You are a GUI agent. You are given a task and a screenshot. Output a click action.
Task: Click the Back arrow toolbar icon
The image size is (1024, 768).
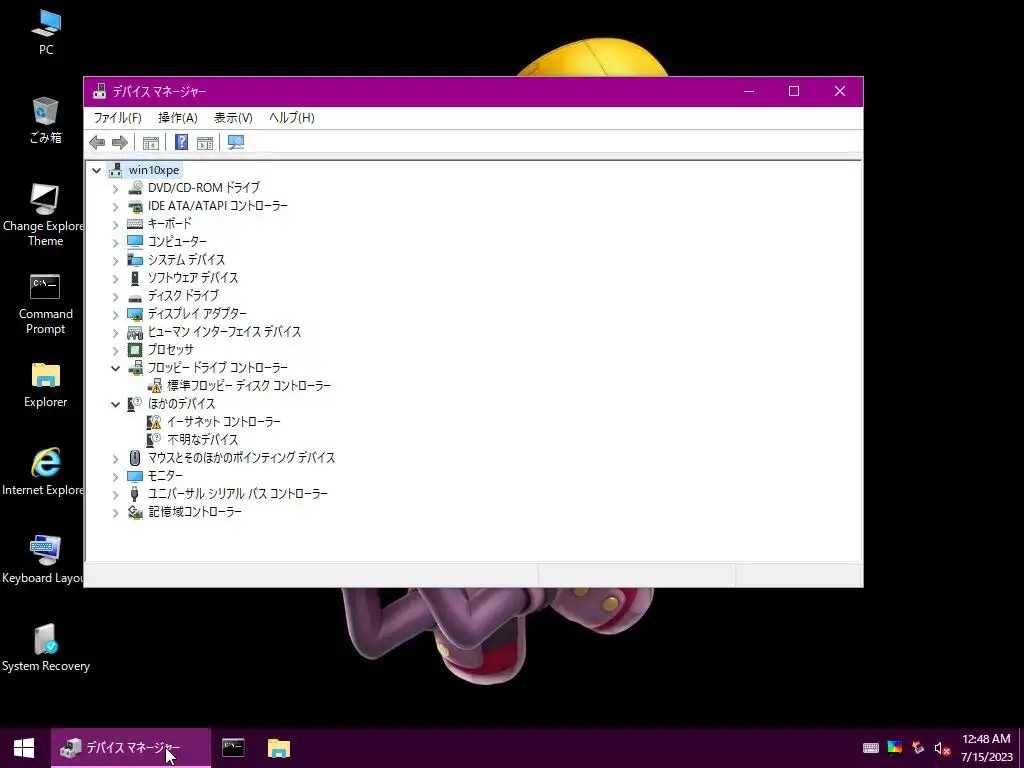click(x=97, y=142)
